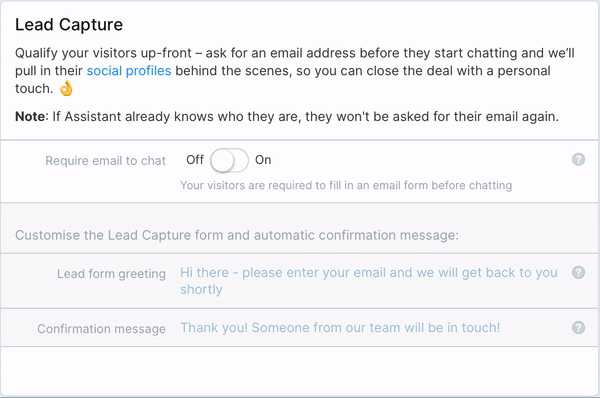
Task: Click "Customise the Lead Capture form" section header
Action: coord(237,235)
